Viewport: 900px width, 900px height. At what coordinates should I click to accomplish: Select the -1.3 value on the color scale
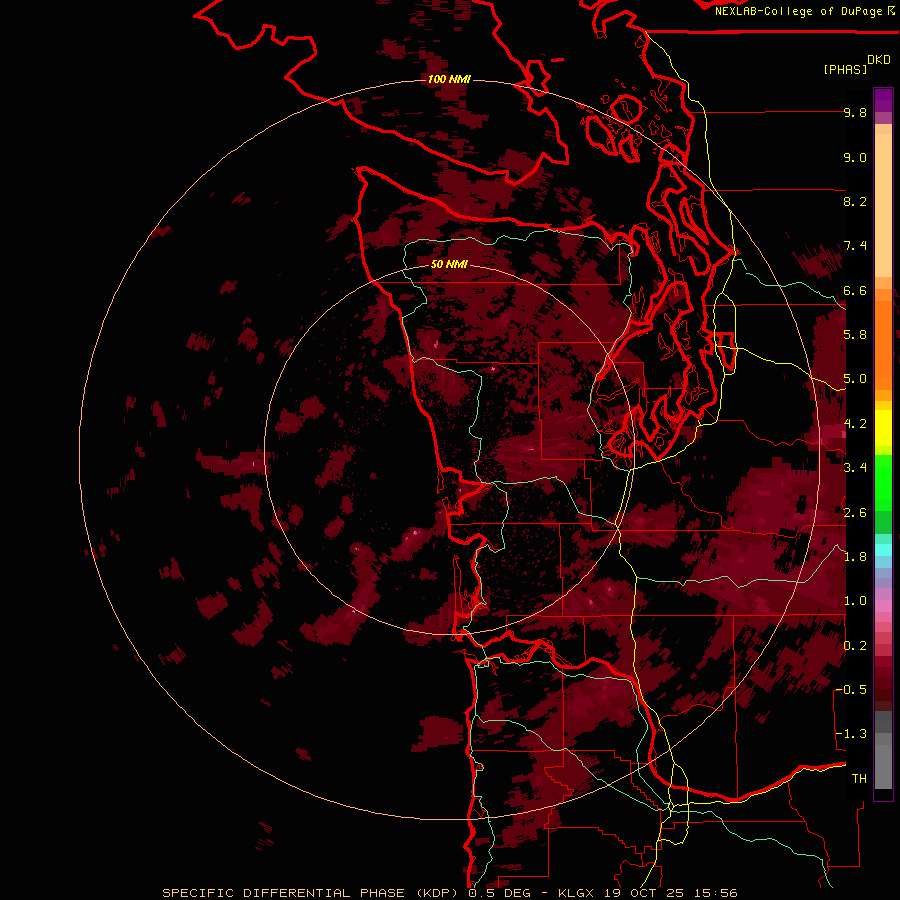(x=851, y=734)
